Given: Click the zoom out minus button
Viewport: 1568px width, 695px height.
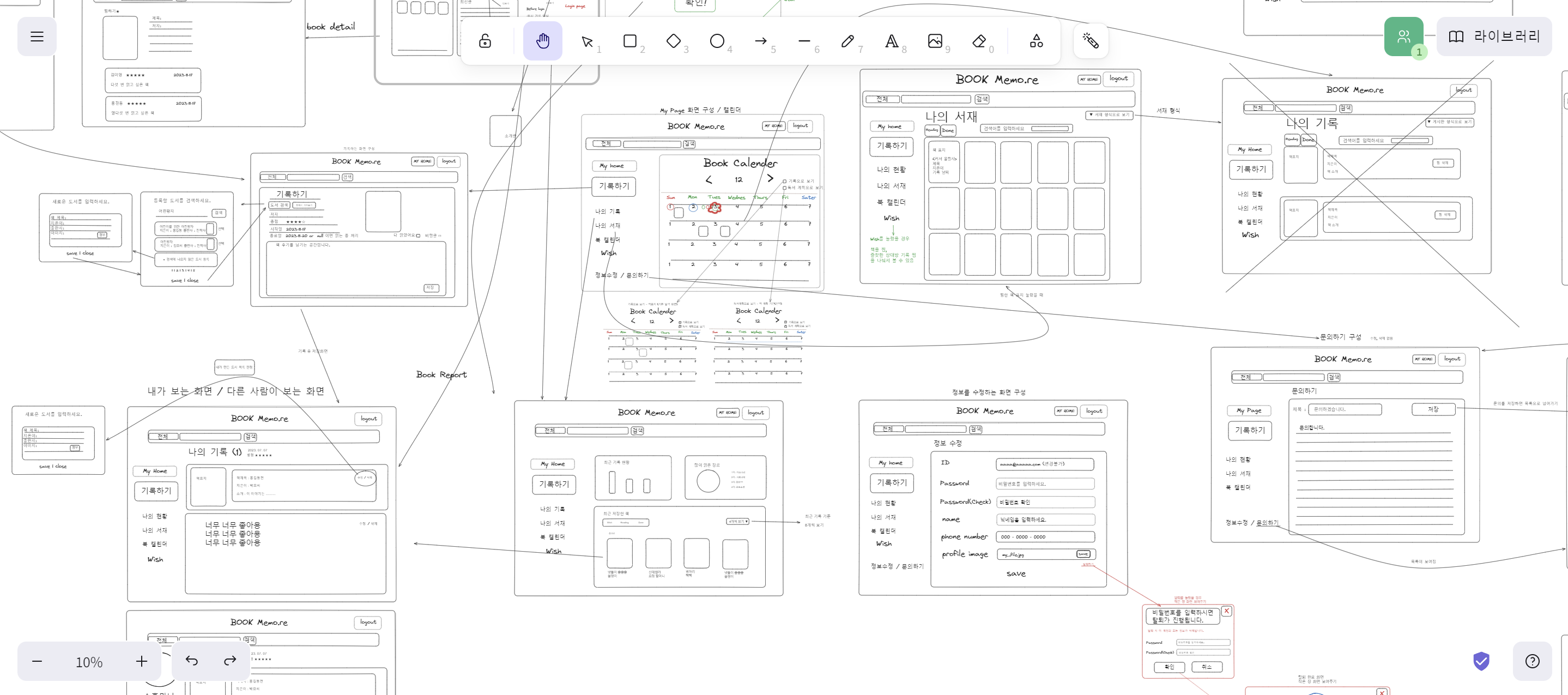Looking at the screenshot, I should pos(37,661).
